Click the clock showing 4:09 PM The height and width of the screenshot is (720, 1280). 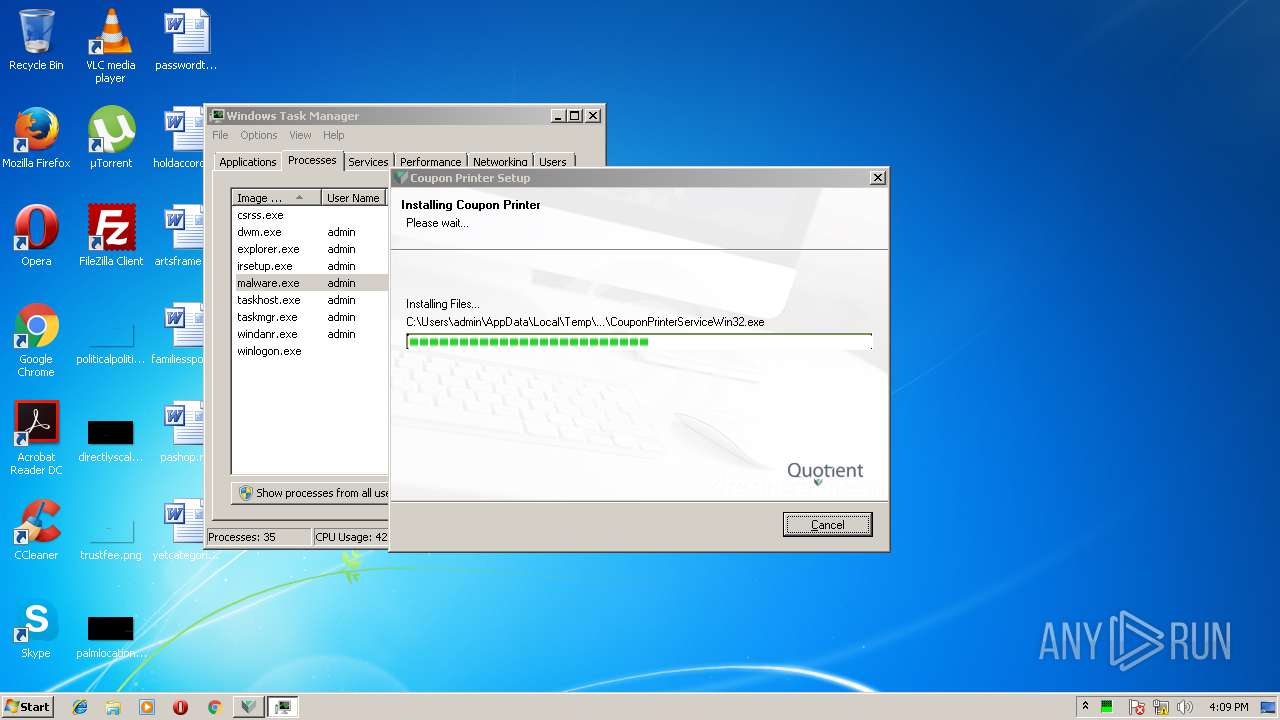point(1228,707)
